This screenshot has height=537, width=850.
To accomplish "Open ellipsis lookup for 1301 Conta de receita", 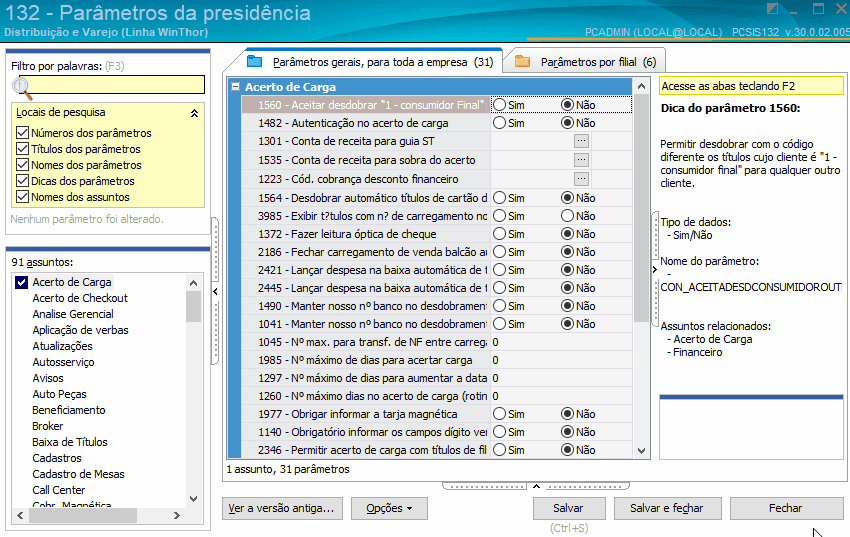I will pos(581,141).
